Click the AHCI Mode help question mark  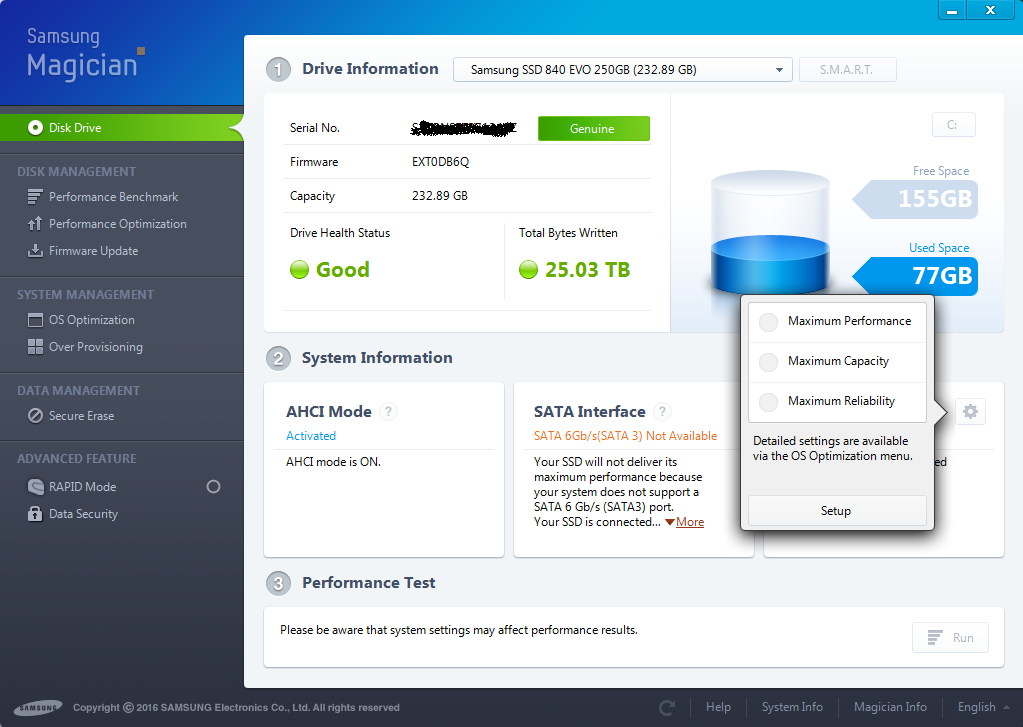pyautogui.click(x=388, y=411)
